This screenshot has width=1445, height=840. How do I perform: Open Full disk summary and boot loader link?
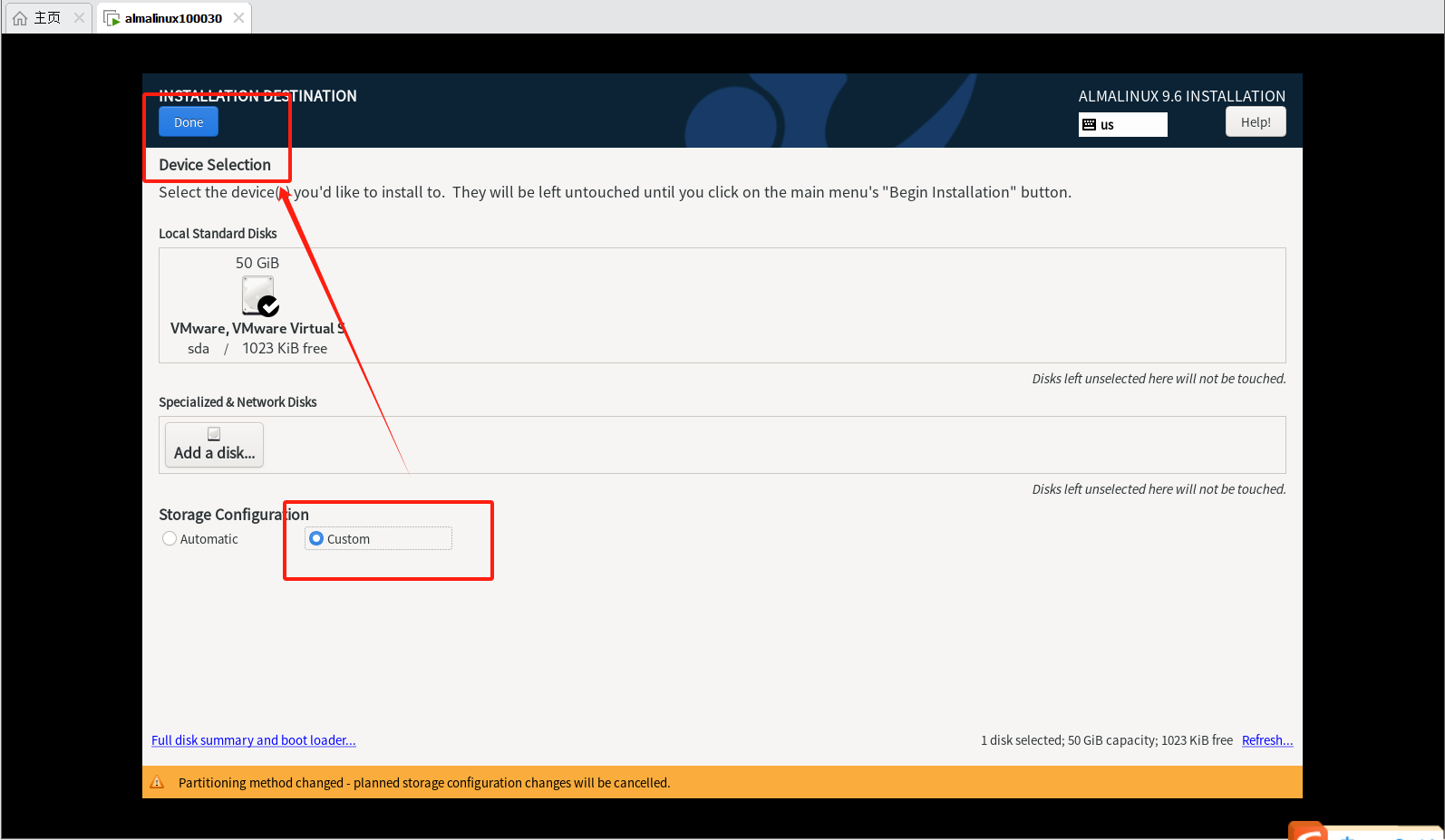(x=254, y=740)
